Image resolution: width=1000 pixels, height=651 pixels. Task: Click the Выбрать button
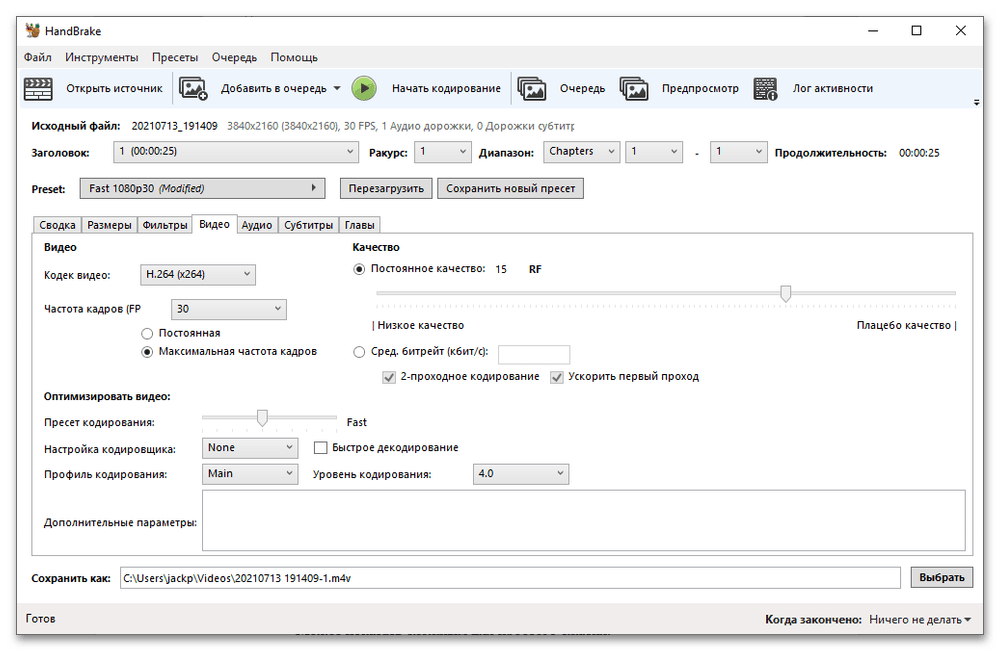(939, 577)
